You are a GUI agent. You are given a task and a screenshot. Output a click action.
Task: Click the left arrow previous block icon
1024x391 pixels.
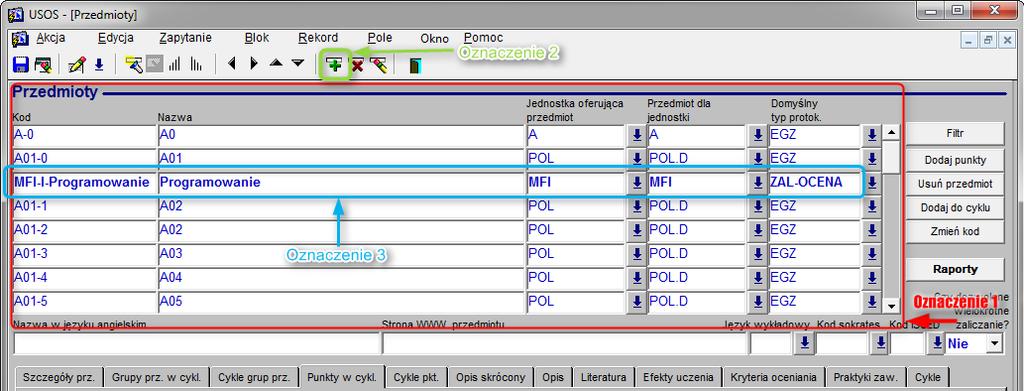pyautogui.click(x=231, y=64)
